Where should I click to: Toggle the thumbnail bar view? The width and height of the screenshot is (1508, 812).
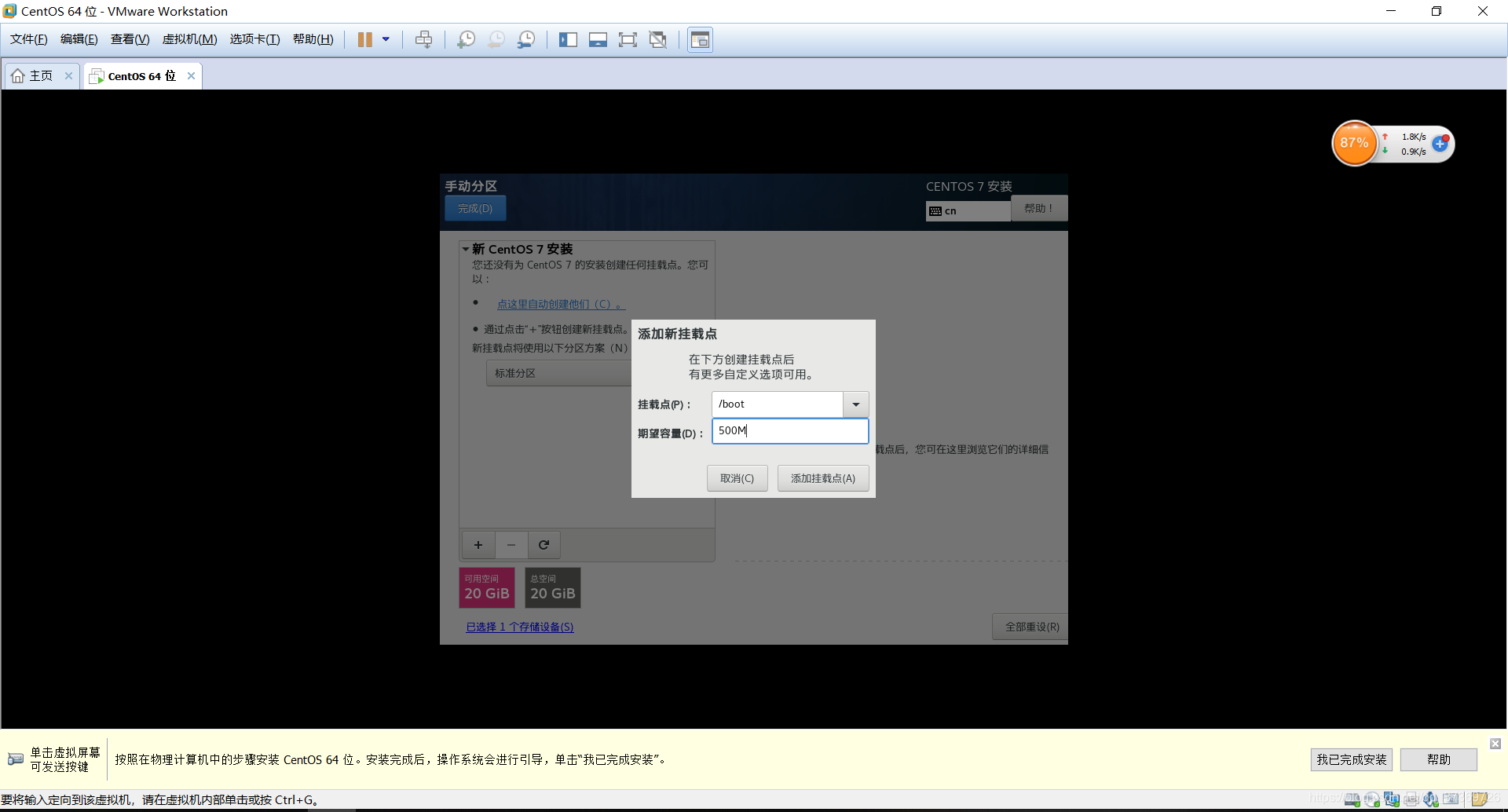tap(598, 39)
